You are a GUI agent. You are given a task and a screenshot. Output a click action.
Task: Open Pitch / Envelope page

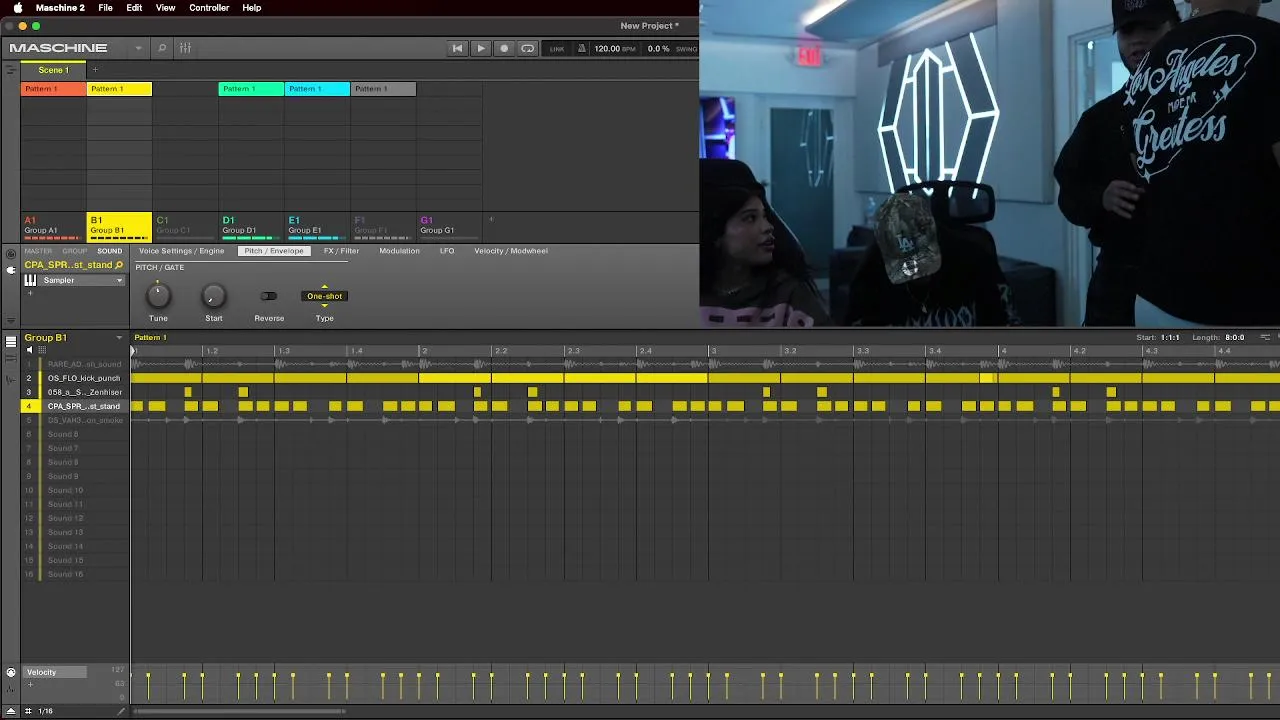tap(274, 251)
